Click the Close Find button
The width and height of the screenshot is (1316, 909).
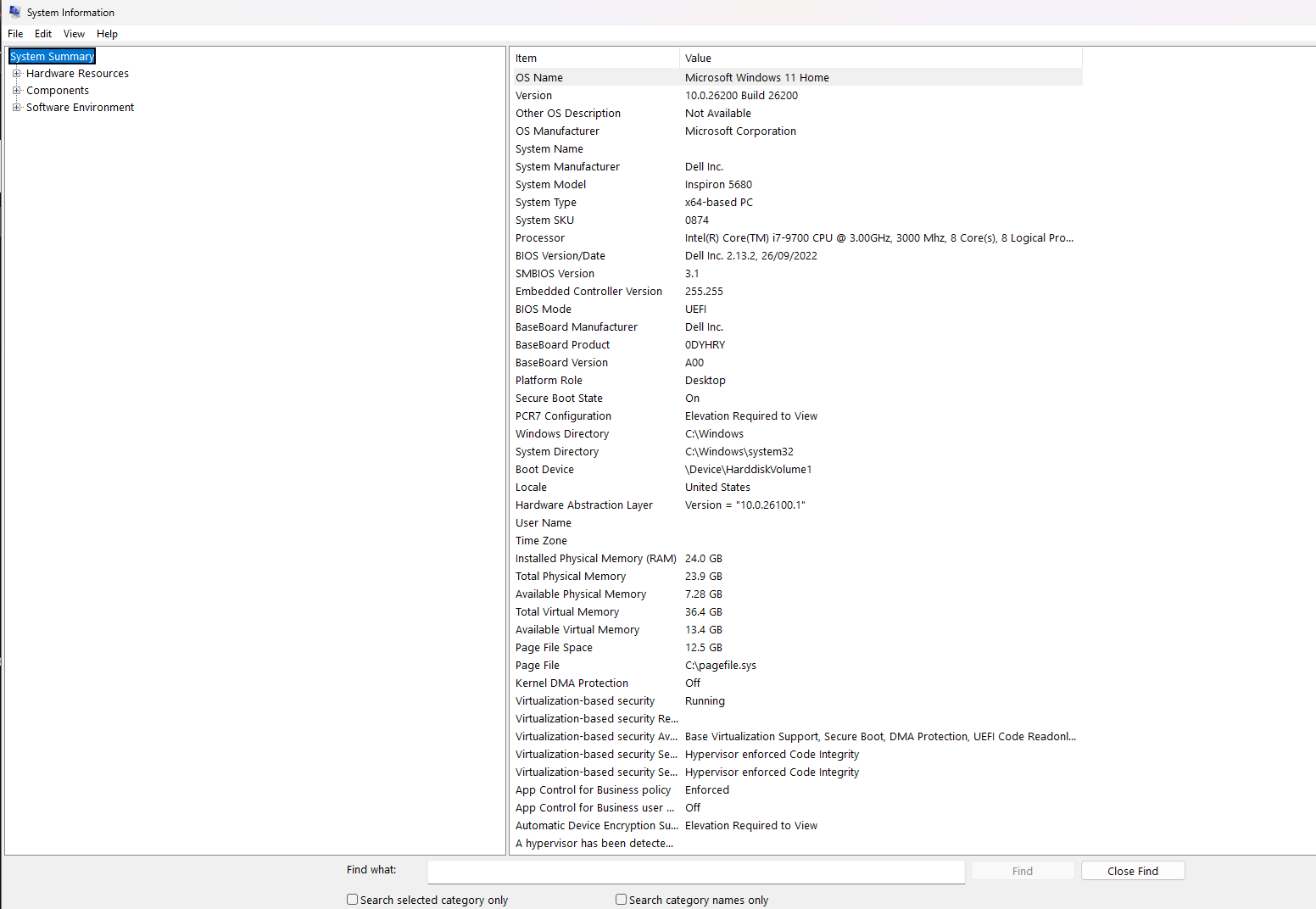1133,871
